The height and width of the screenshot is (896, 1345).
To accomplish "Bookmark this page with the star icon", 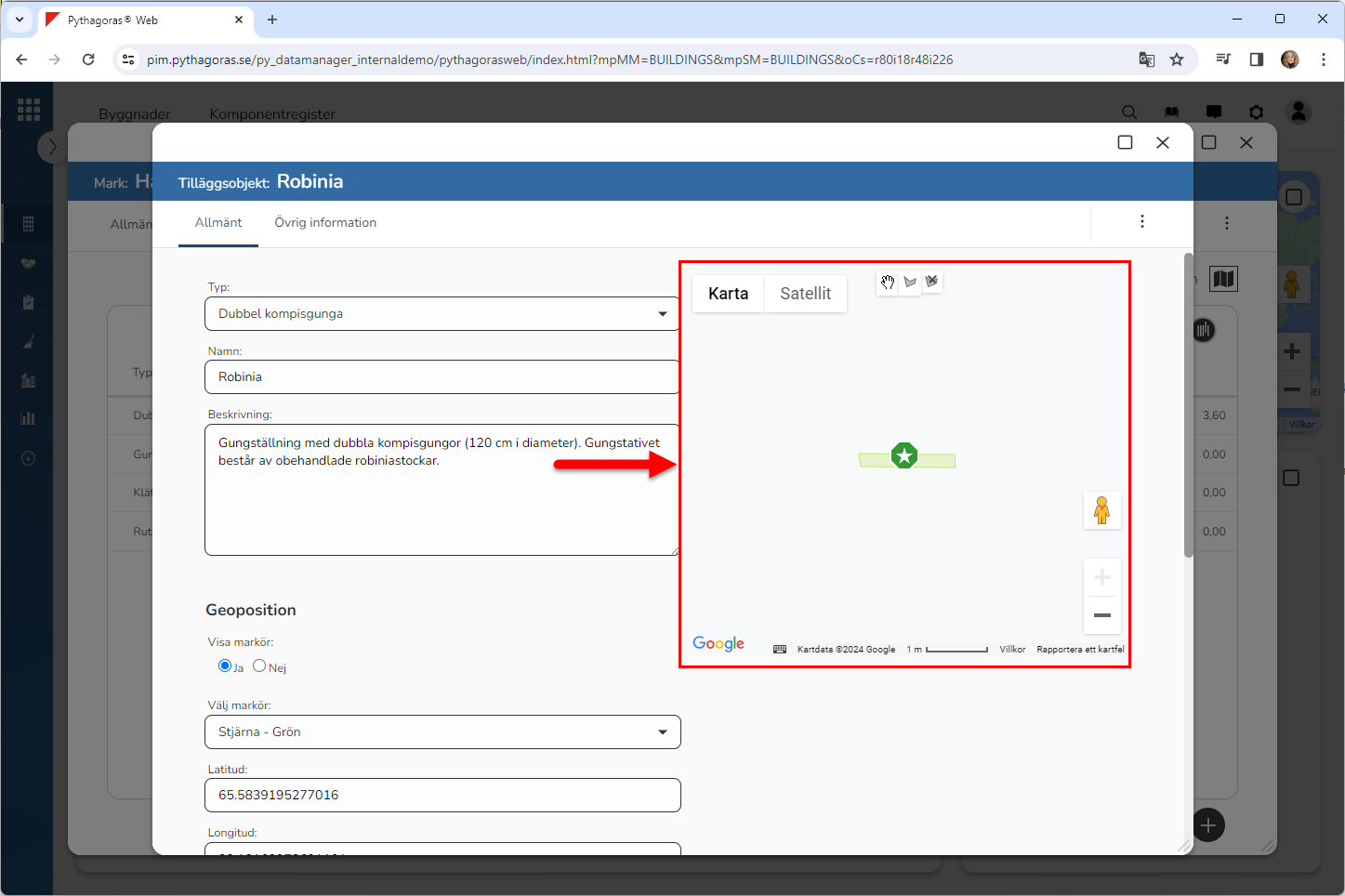I will (1177, 59).
